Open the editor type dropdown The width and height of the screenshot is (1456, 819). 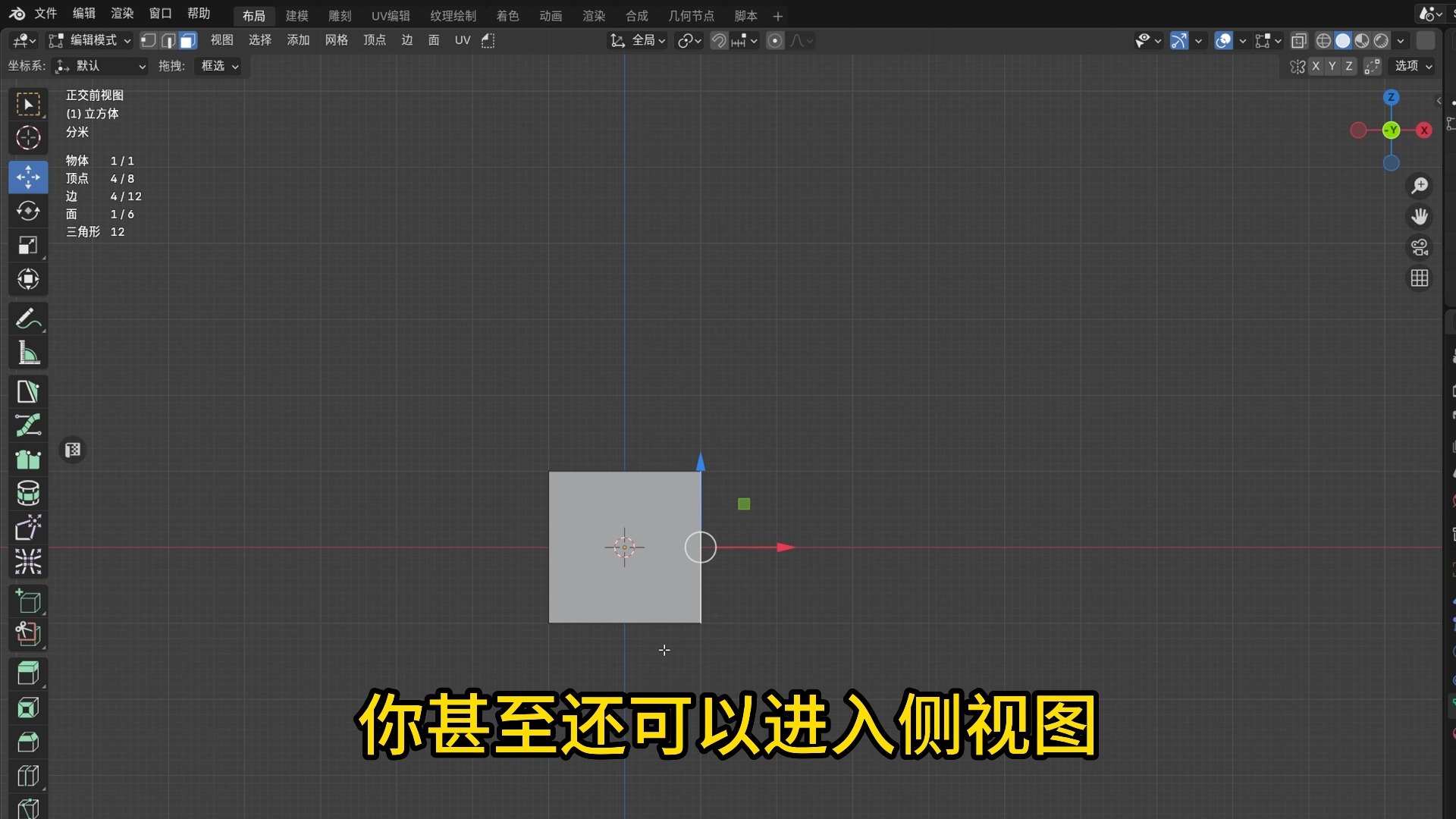[24, 40]
